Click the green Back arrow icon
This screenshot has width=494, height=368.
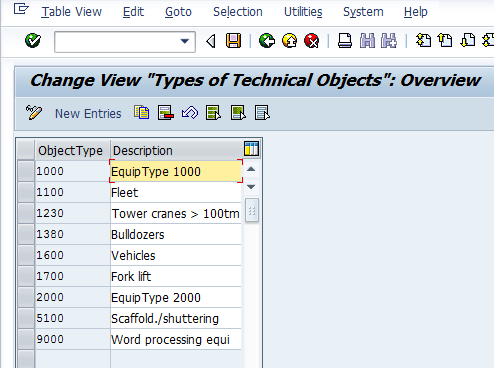tap(267, 41)
